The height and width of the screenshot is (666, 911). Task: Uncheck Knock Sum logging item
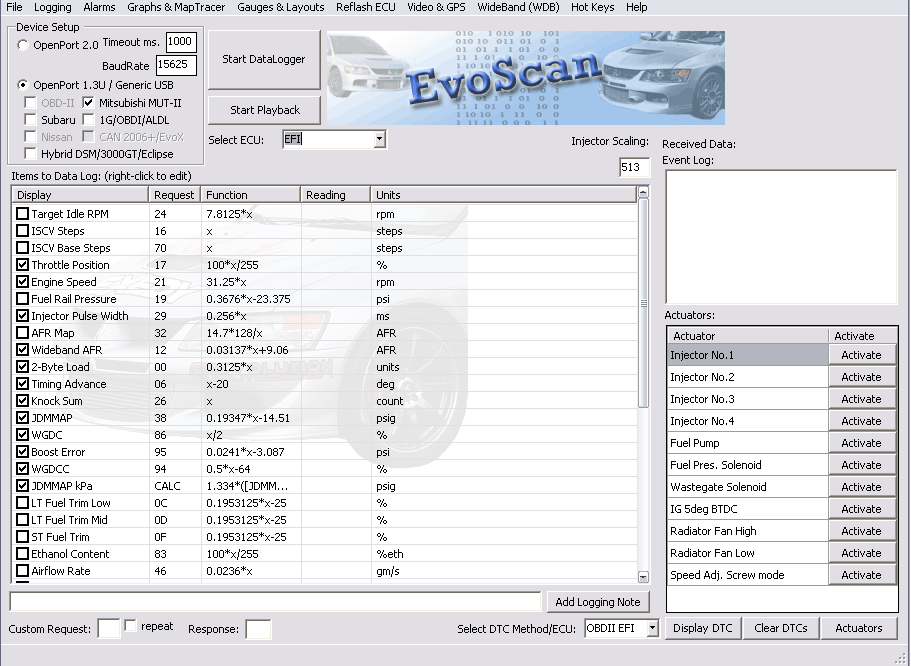pyautogui.click(x=23, y=401)
